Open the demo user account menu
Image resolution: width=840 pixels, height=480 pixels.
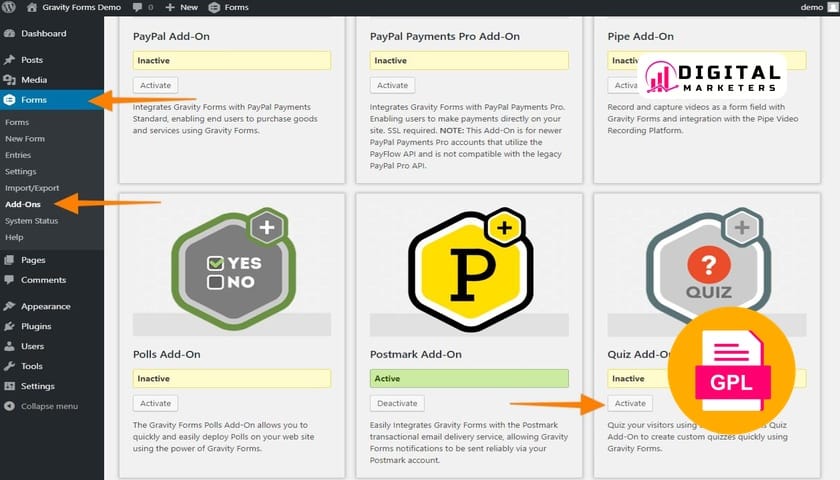click(815, 7)
